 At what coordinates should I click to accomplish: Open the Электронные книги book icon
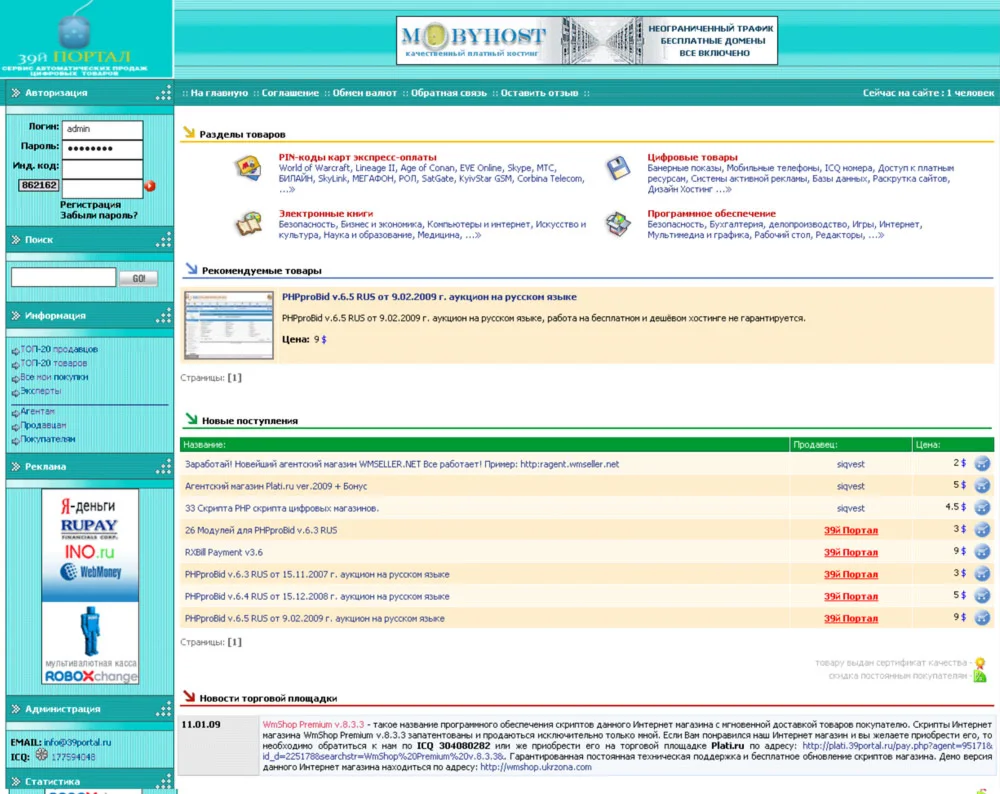pos(249,224)
